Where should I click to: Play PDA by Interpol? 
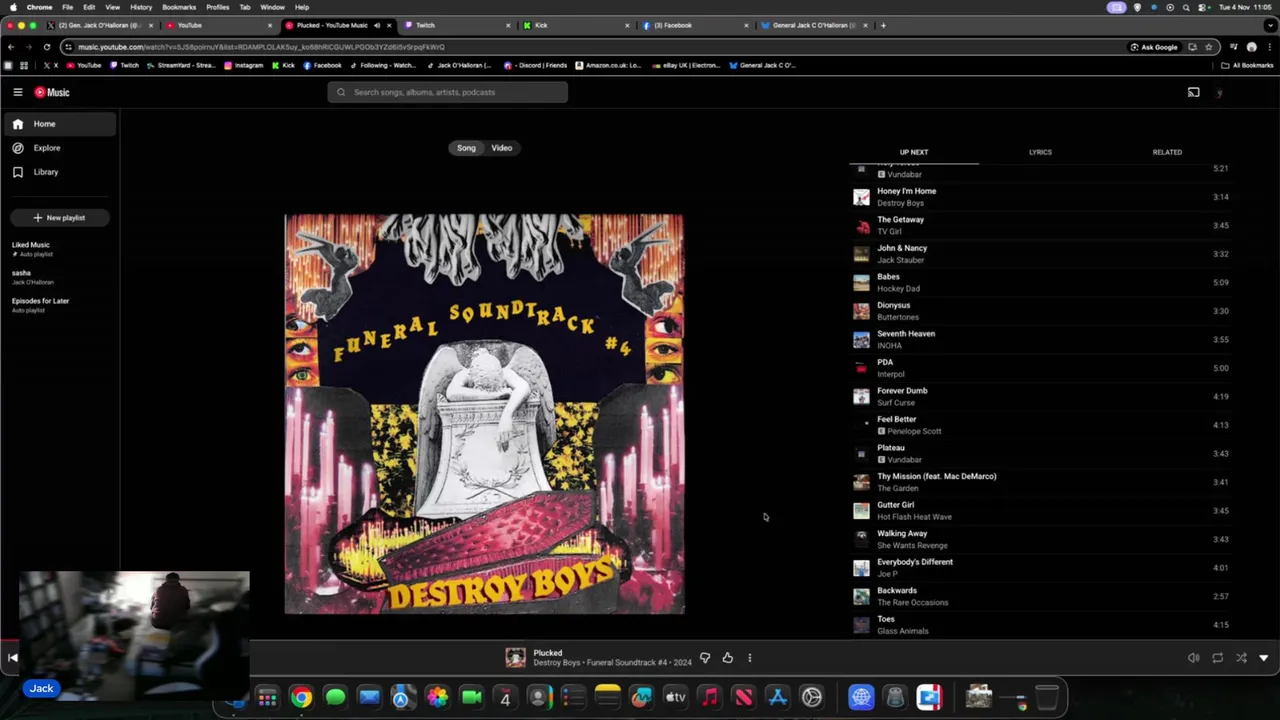coord(1040,368)
